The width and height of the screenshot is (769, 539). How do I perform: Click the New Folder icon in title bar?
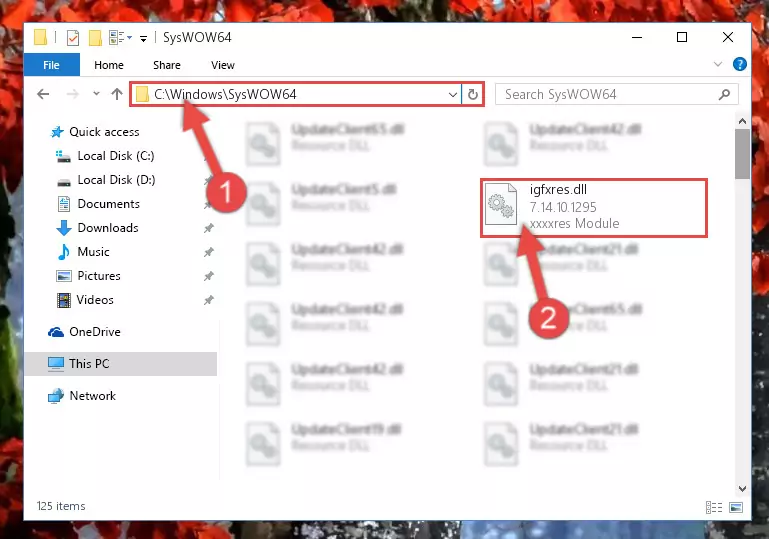(95, 37)
